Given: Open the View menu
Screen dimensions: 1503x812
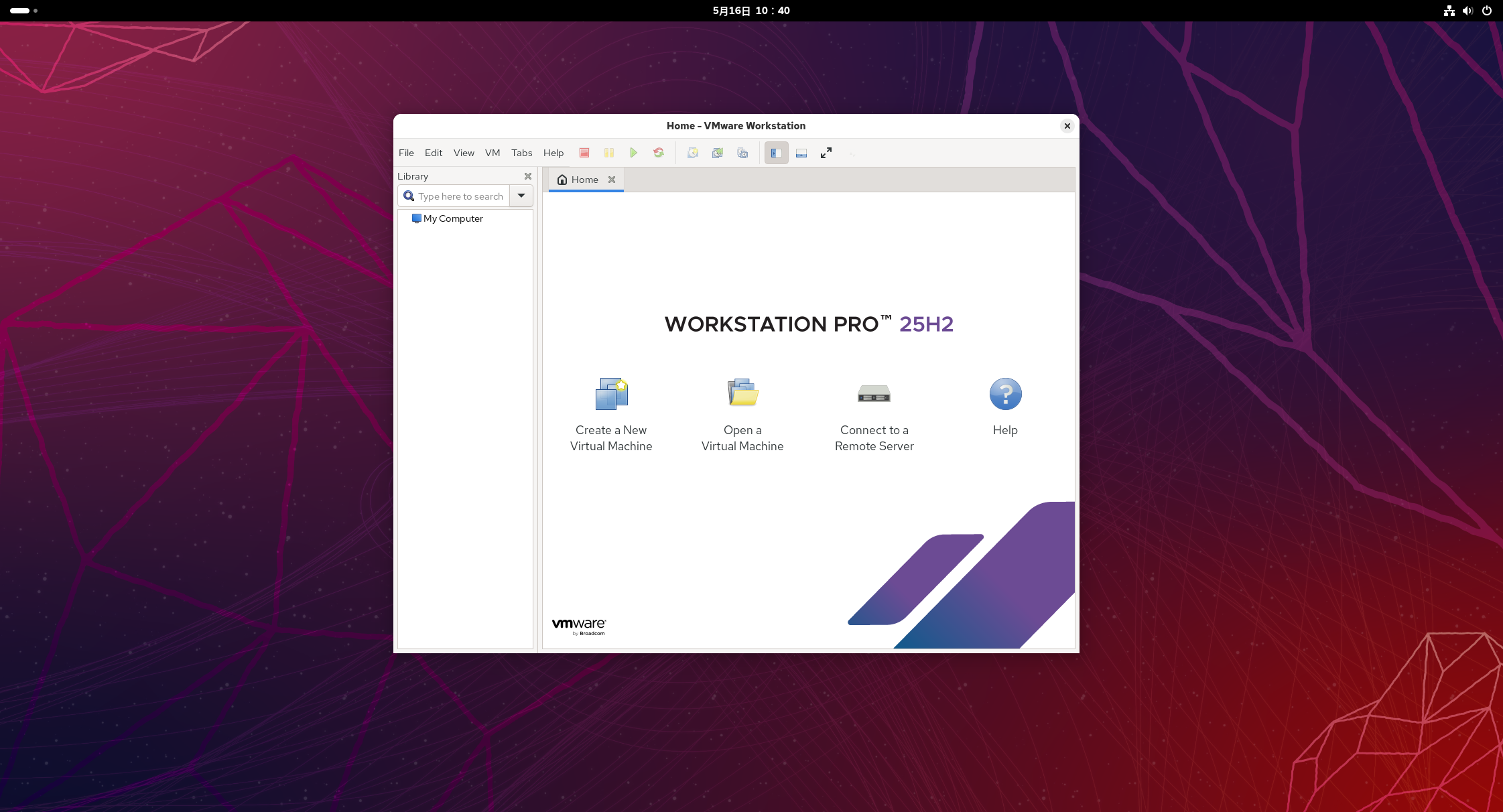Looking at the screenshot, I should [x=464, y=153].
